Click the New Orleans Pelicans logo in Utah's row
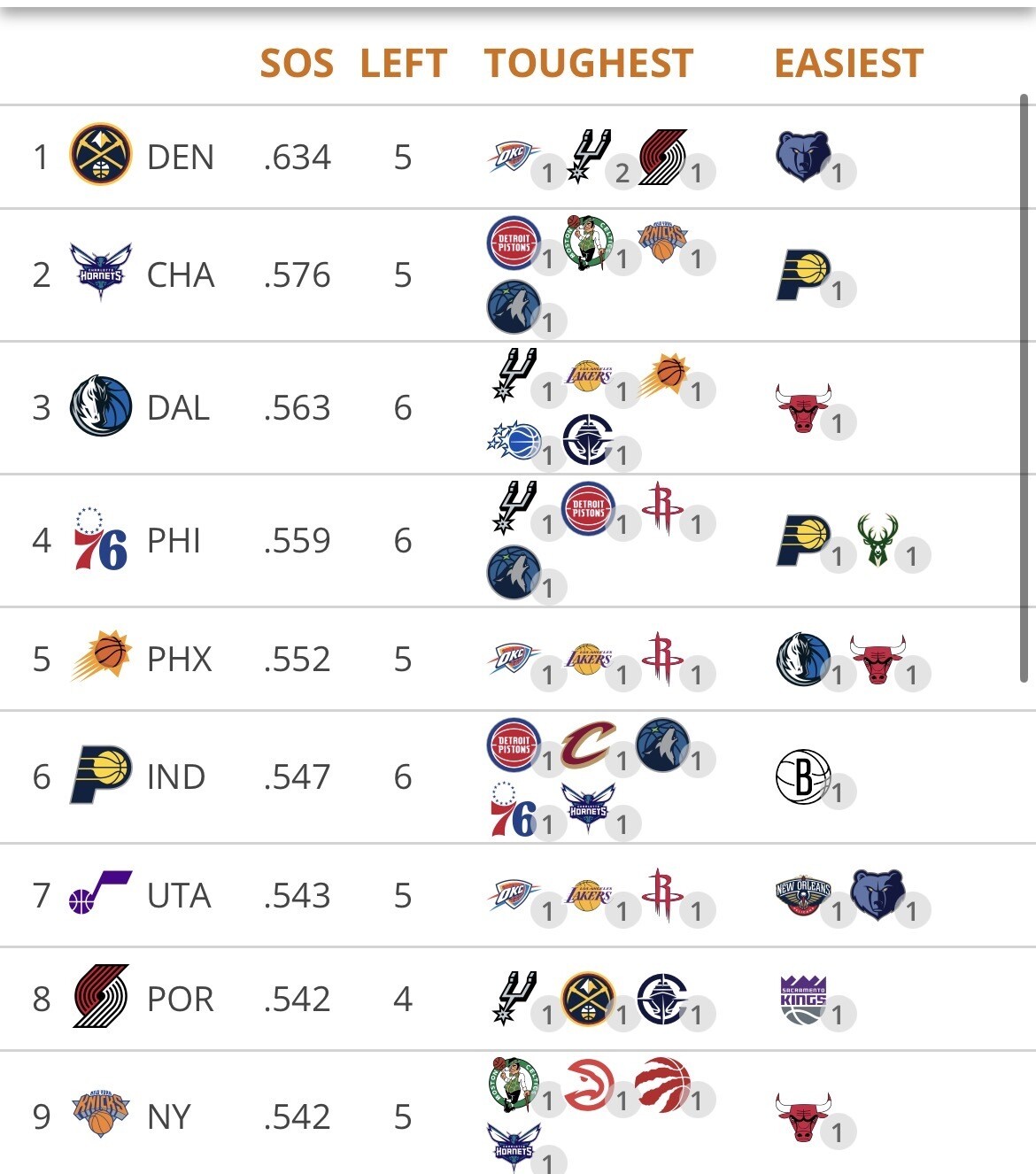 click(x=802, y=895)
